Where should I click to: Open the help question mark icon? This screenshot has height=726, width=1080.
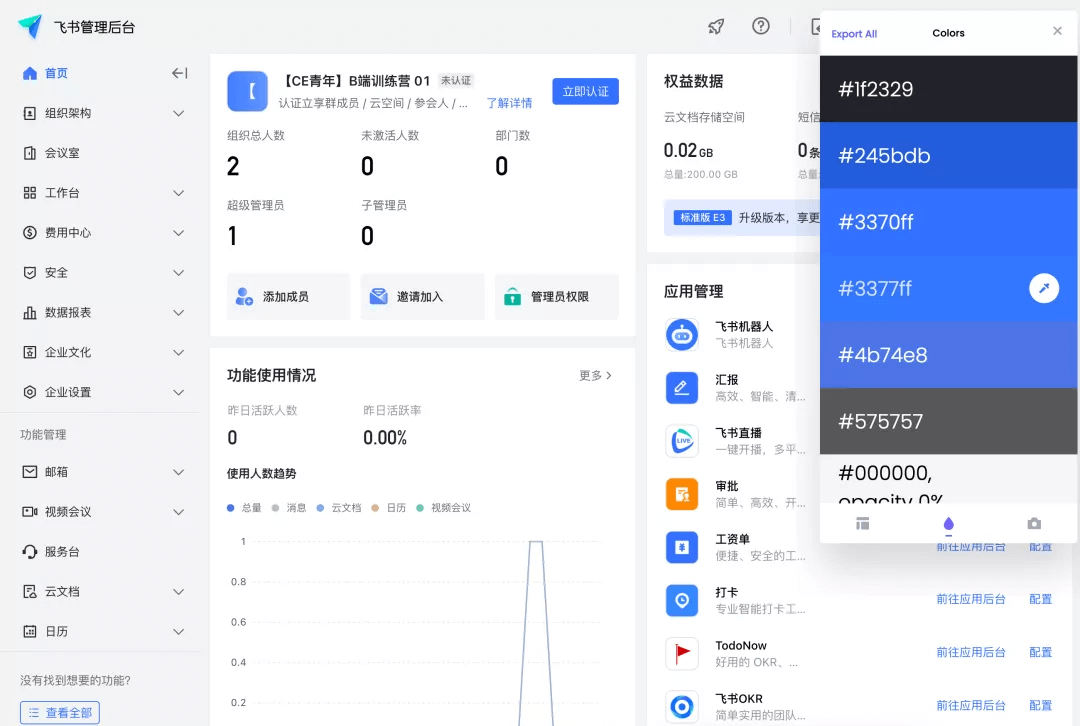[x=760, y=26]
